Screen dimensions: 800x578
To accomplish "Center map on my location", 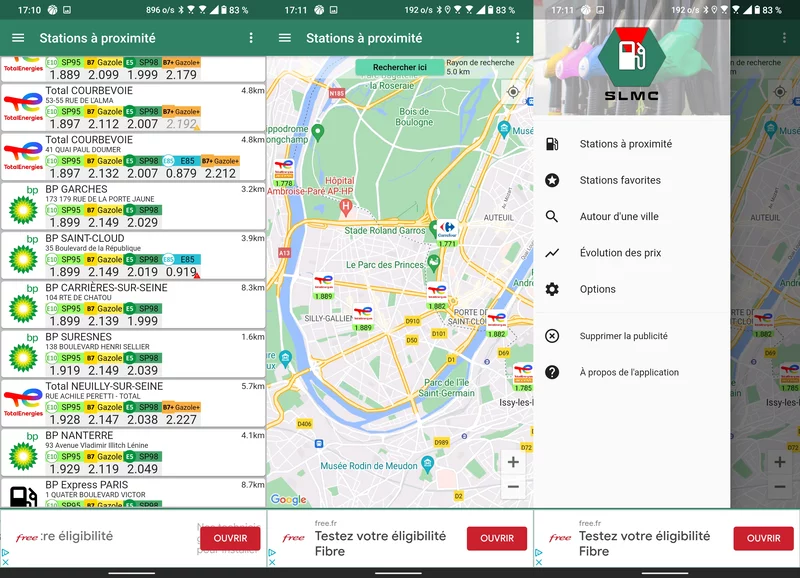I will coord(513,92).
